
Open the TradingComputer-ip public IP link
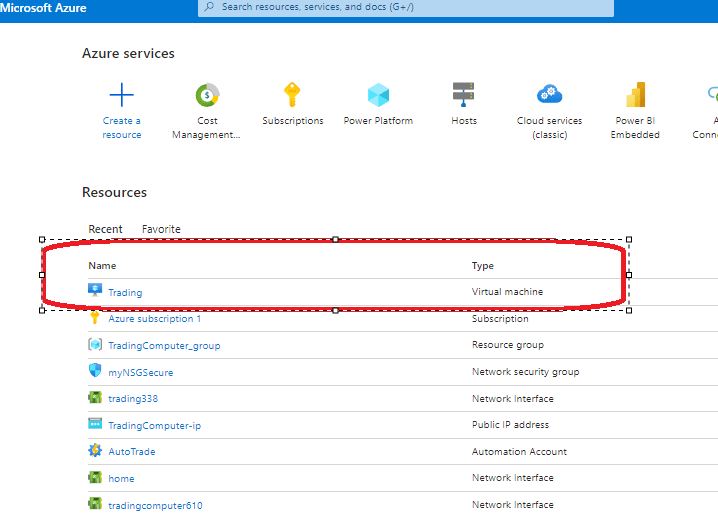[x=154, y=425]
